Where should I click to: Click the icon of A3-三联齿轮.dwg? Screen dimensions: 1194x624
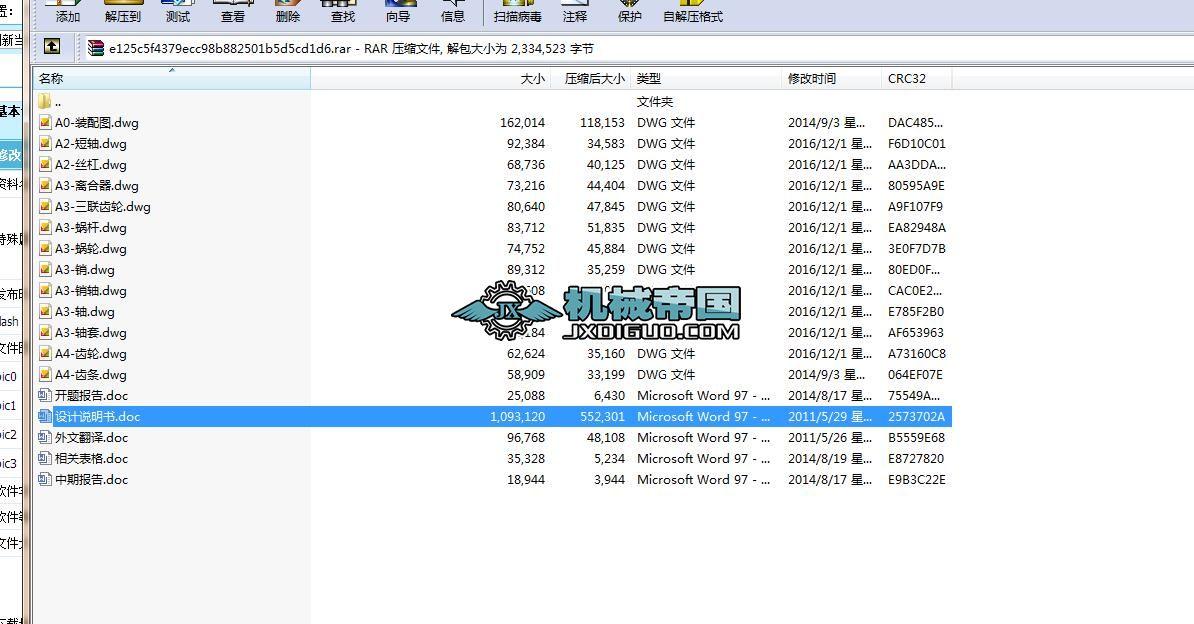pos(45,206)
